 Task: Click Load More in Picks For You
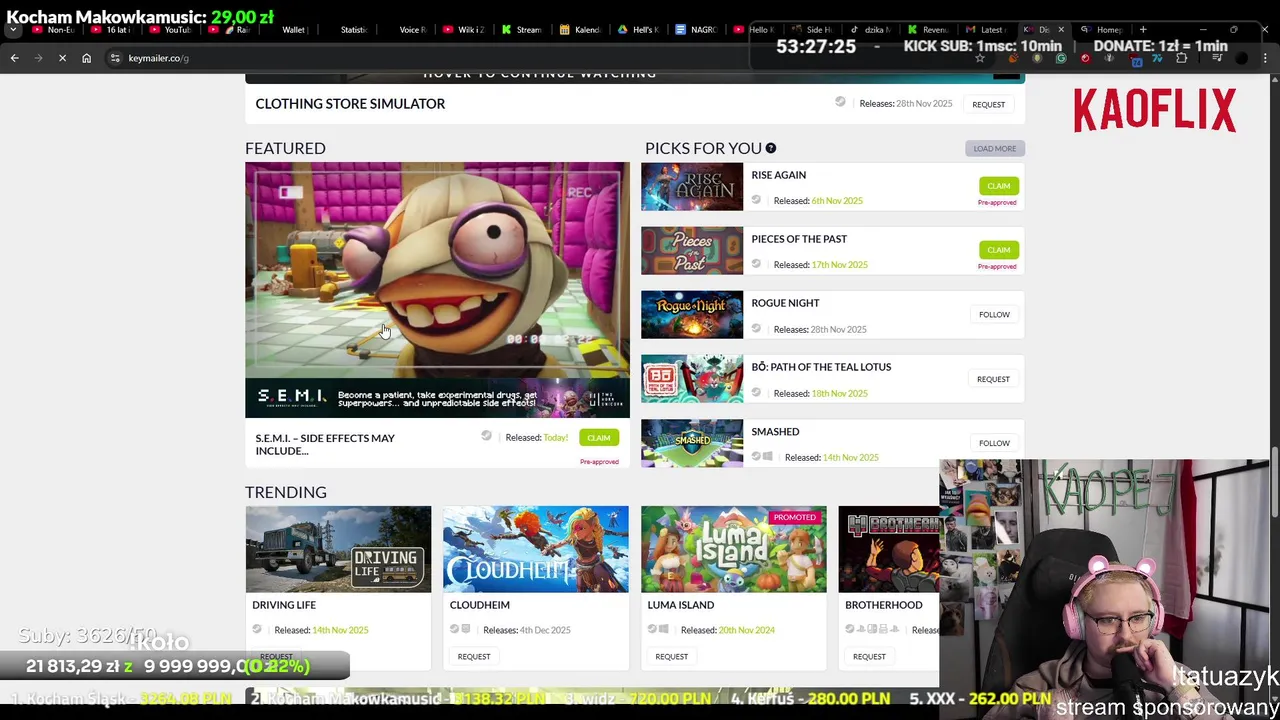coord(994,148)
